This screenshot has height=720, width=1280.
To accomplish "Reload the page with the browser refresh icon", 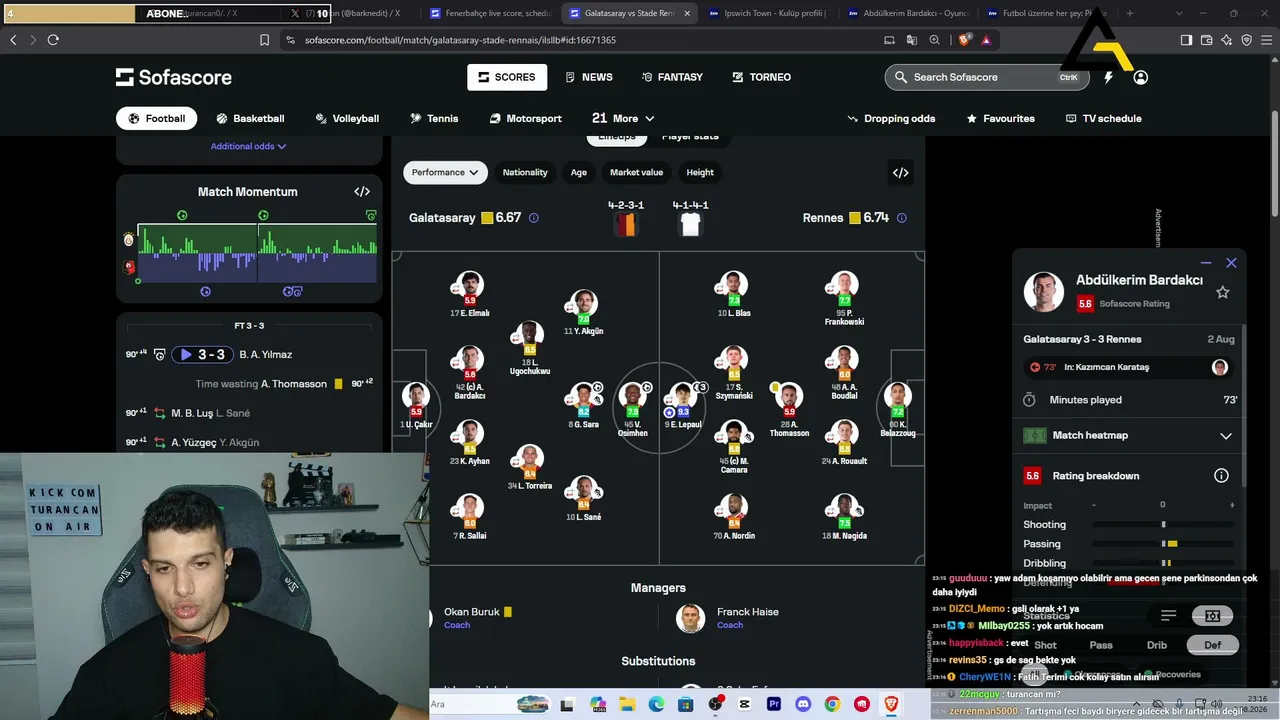I will (53, 40).
